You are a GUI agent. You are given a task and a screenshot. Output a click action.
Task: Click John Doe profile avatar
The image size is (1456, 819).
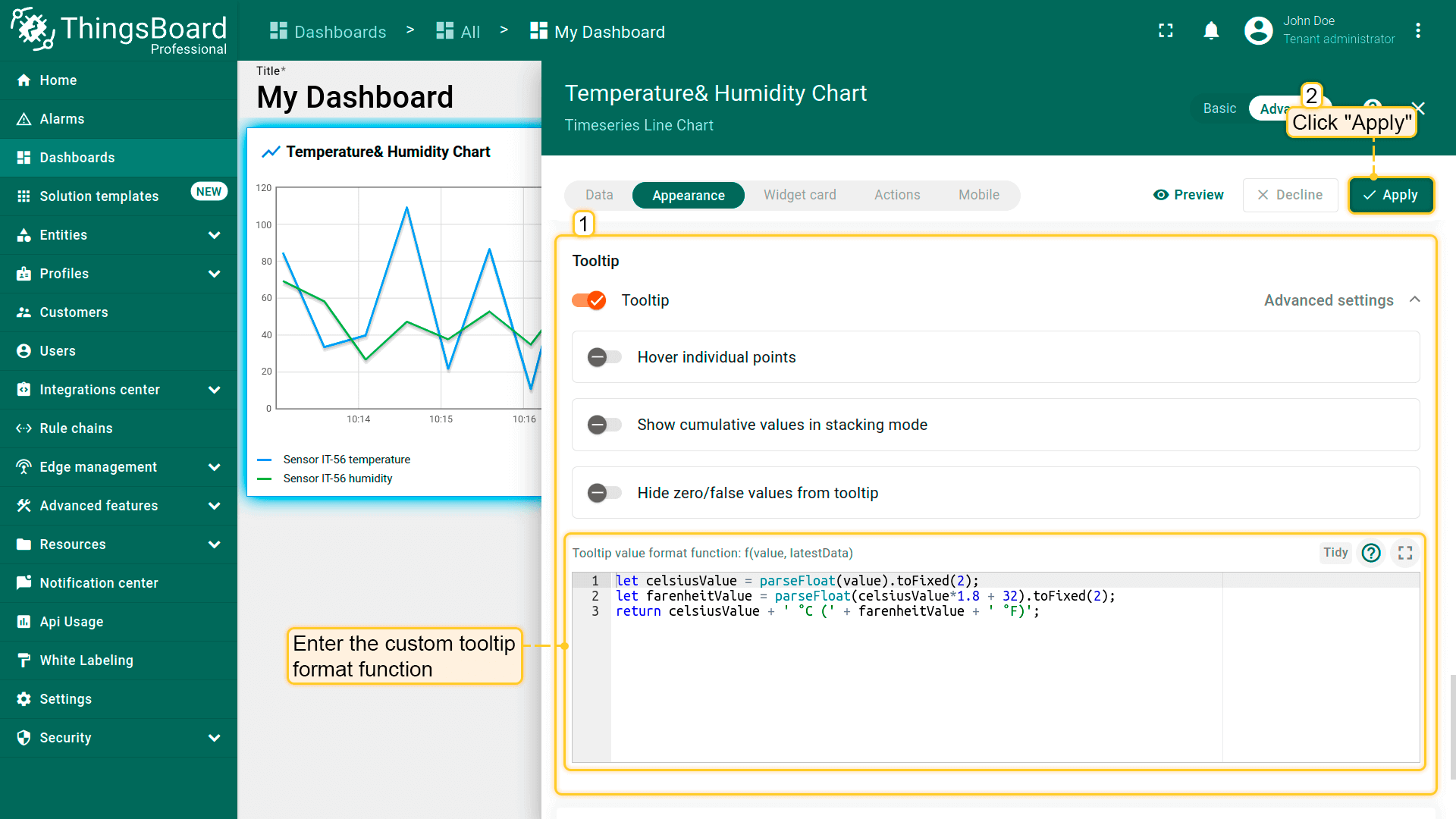(1258, 30)
